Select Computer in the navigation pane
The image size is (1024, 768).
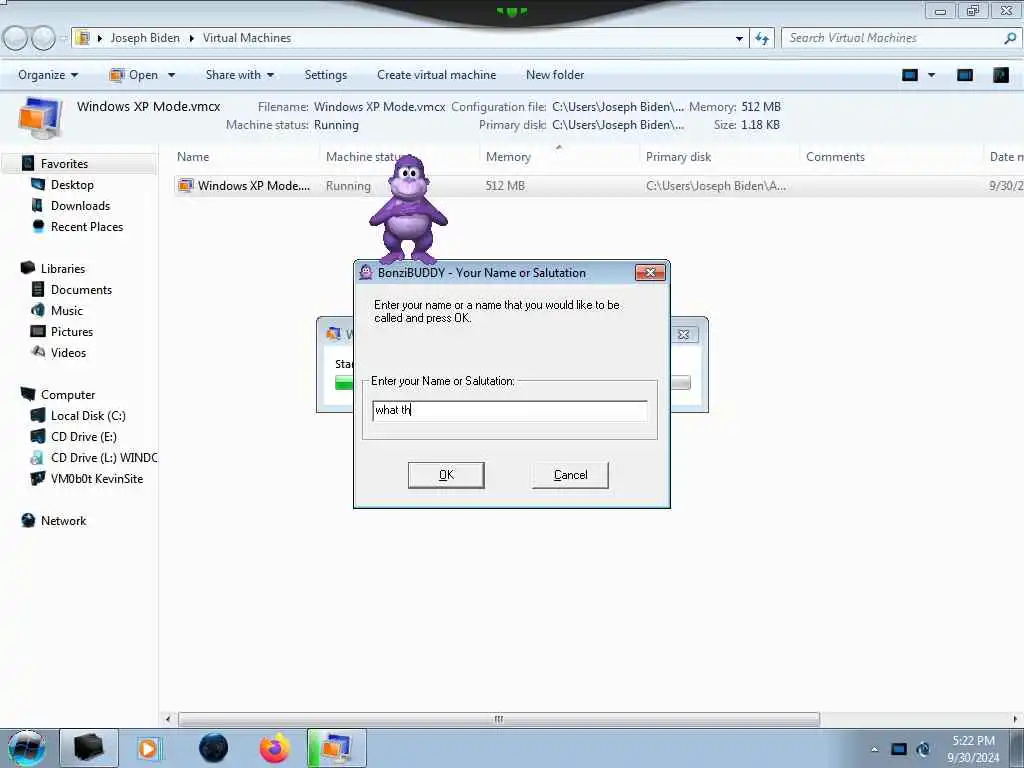pyautogui.click(x=68, y=394)
